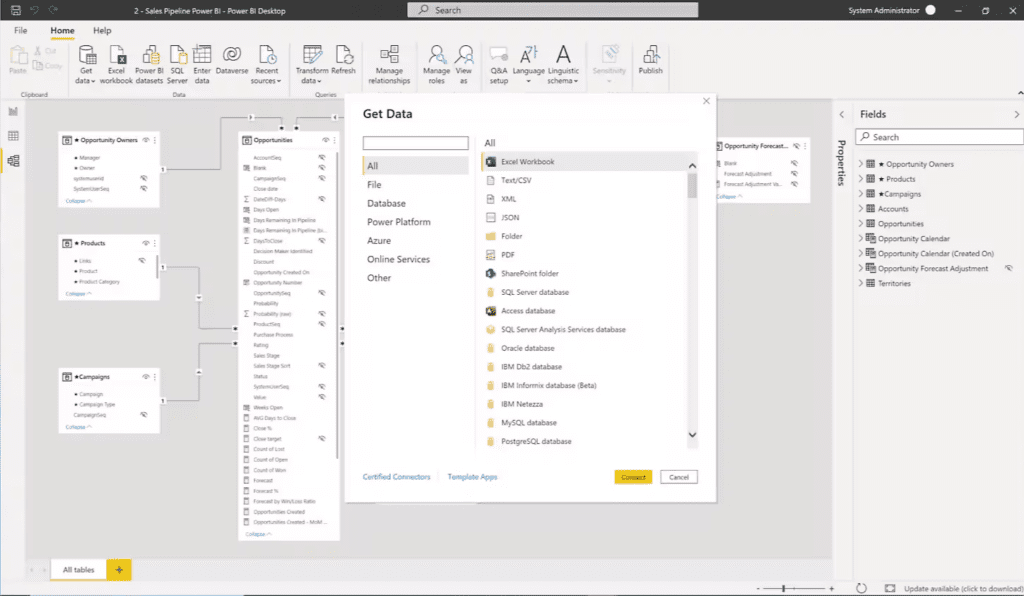
Task: Click the Publish ribbon icon
Action: [650, 60]
